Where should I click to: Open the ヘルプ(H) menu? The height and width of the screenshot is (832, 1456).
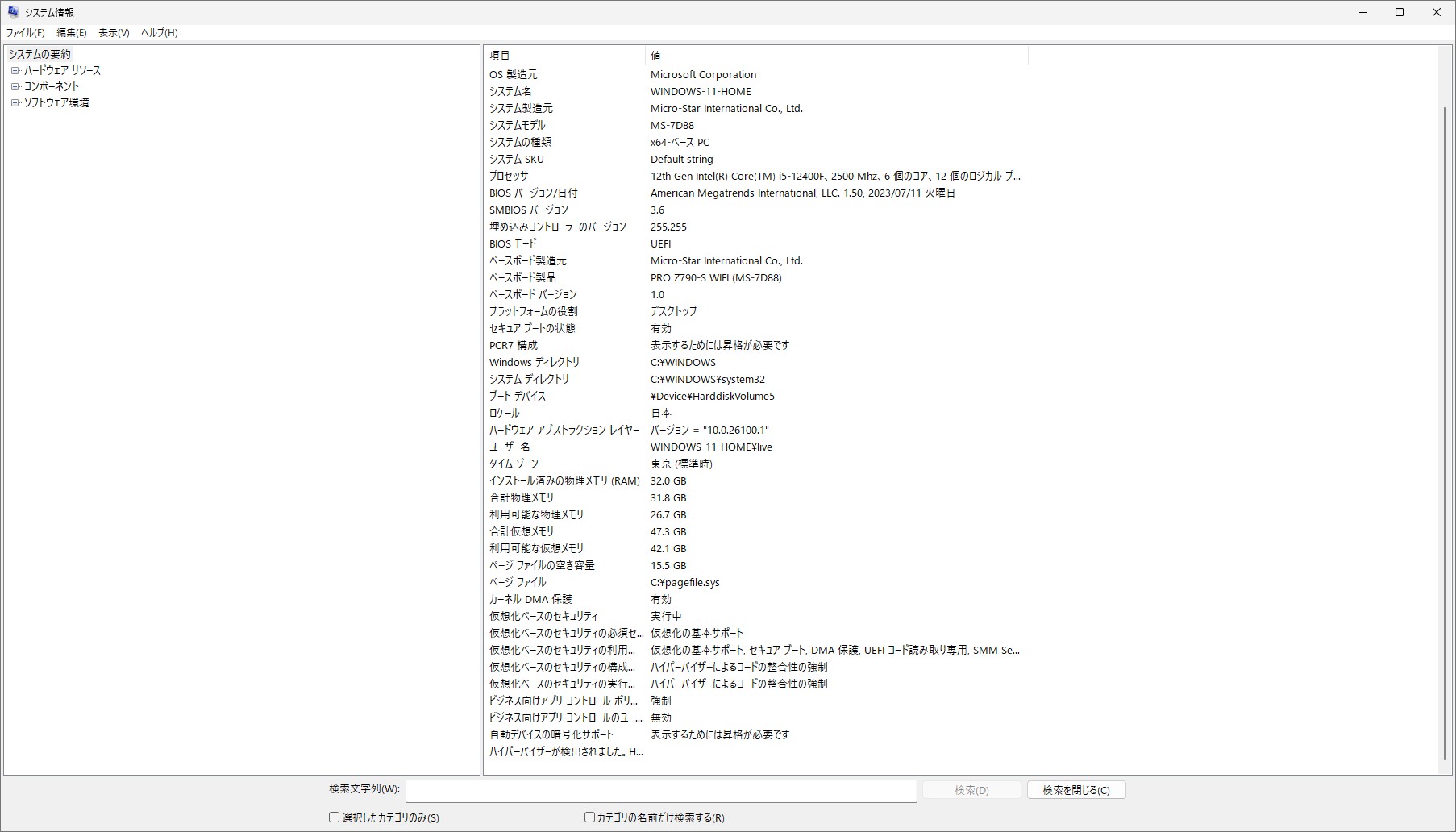tap(159, 33)
